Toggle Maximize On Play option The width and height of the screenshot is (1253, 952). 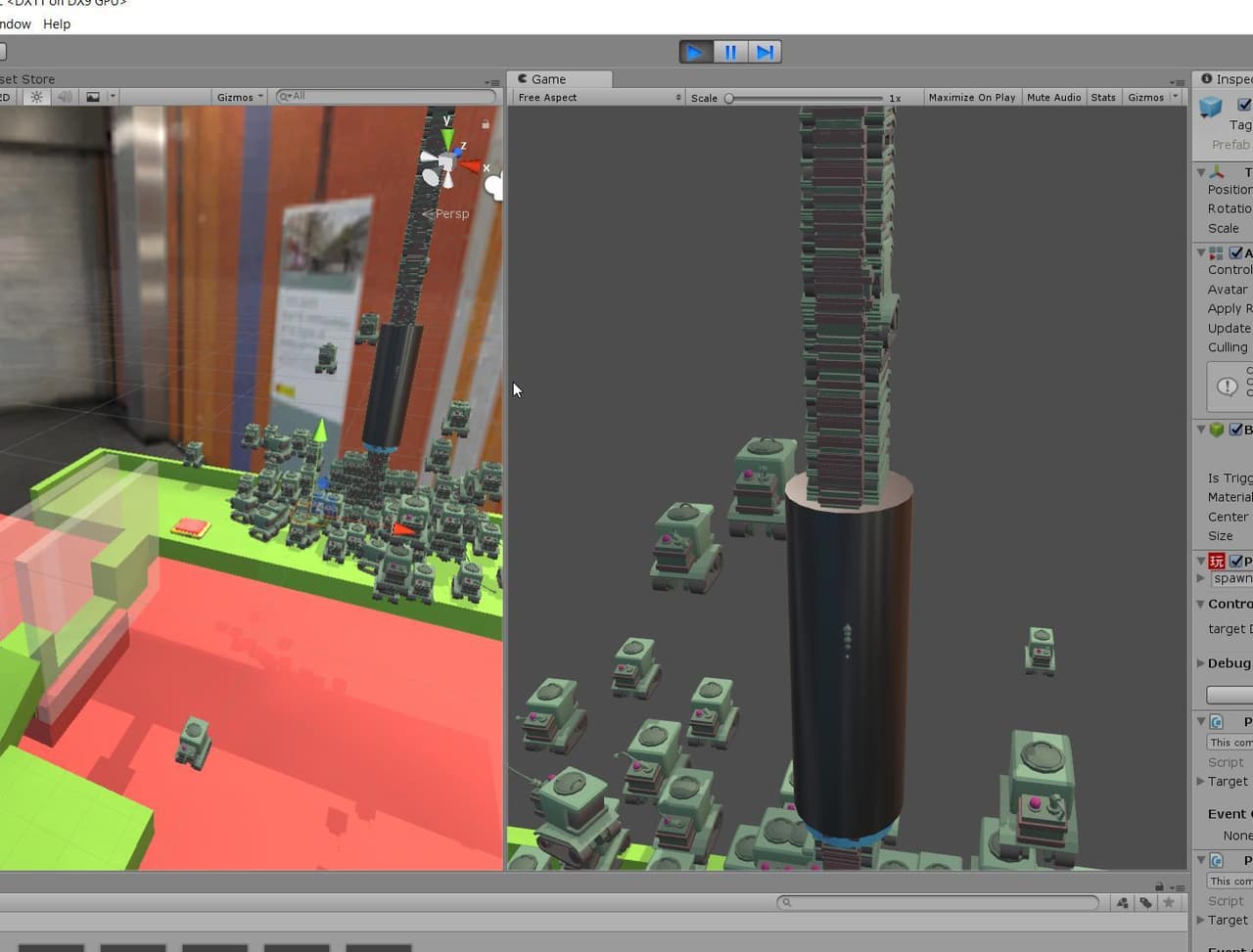pos(972,97)
